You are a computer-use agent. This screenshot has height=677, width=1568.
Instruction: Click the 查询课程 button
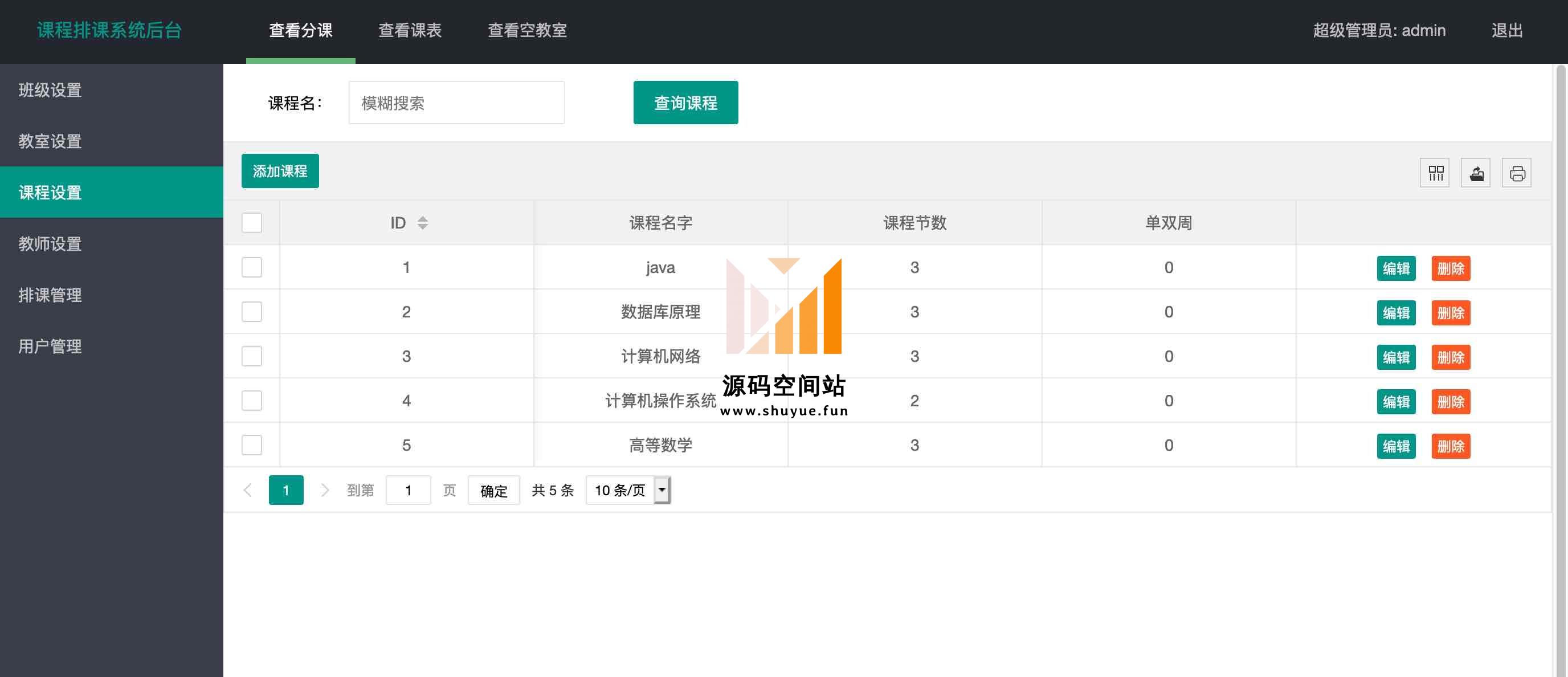685,102
